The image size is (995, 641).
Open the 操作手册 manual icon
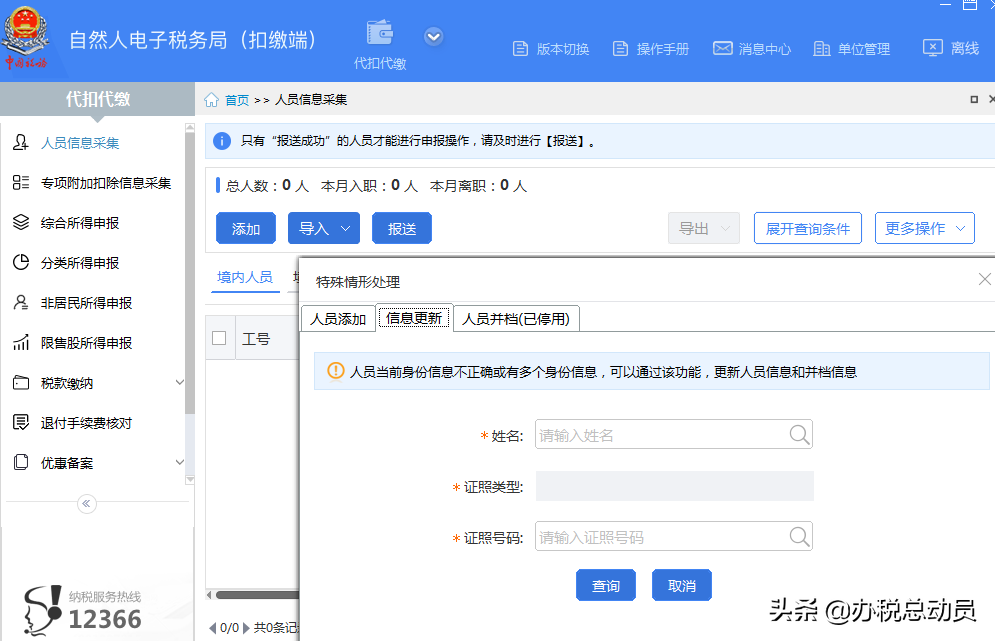pyautogui.click(x=621, y=47)
